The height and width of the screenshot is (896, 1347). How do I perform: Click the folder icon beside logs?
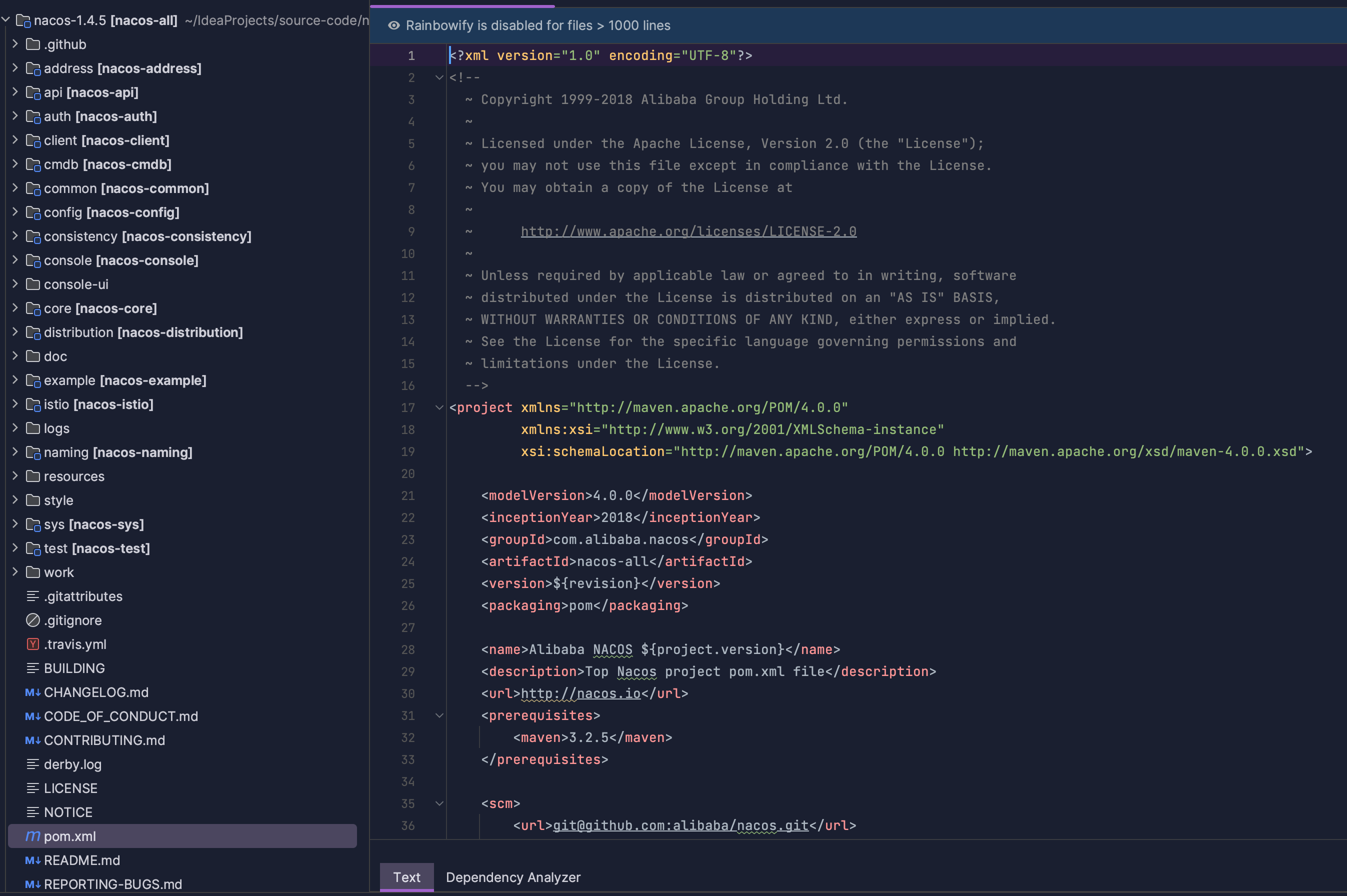point(33,428)
